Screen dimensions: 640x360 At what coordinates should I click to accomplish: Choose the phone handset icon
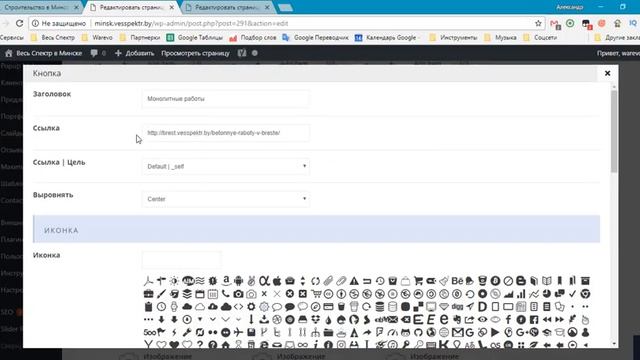point(226,293)
